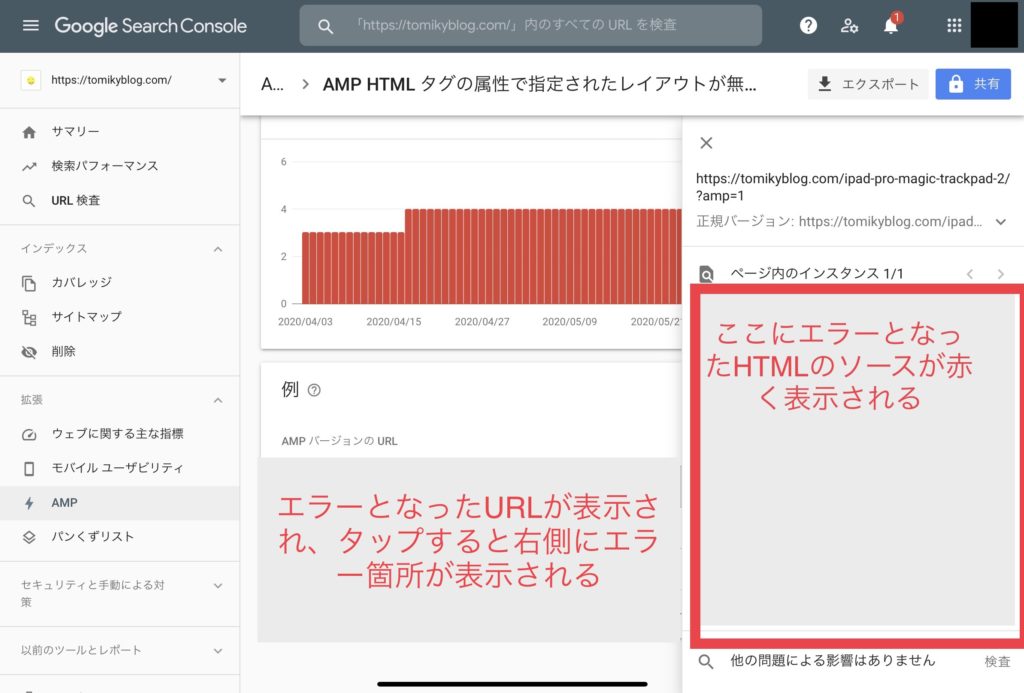
Task: Click speedometer icon beside ウェブに関する主な指標
Action: (29, 434)
